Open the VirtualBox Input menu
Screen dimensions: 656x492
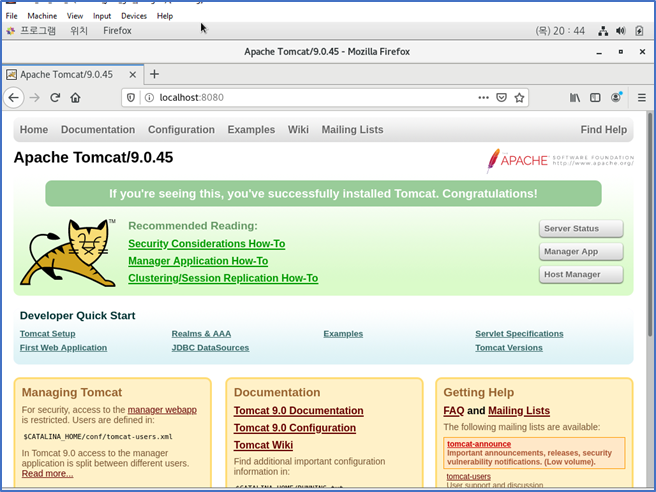(x=102, y=16)
